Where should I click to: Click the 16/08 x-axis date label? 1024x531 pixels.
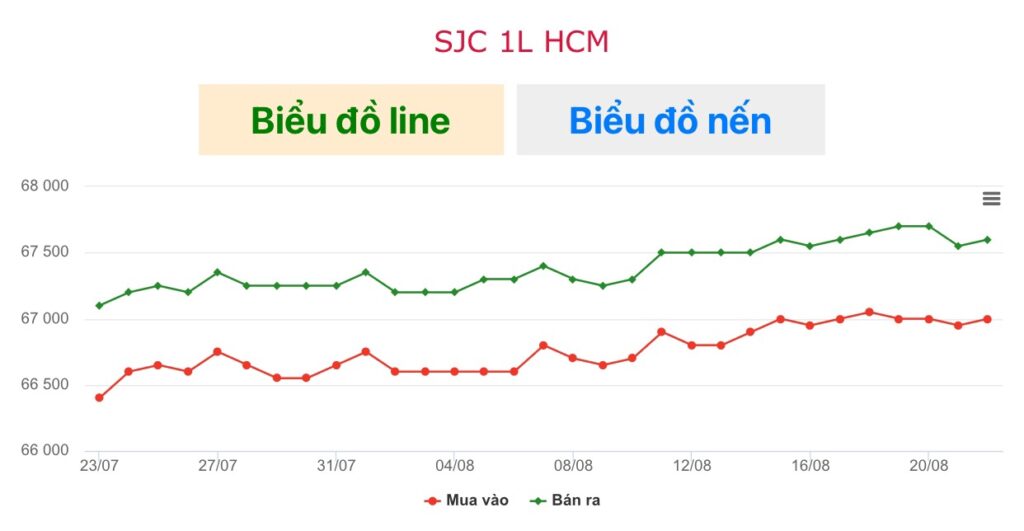click(810, 466)
